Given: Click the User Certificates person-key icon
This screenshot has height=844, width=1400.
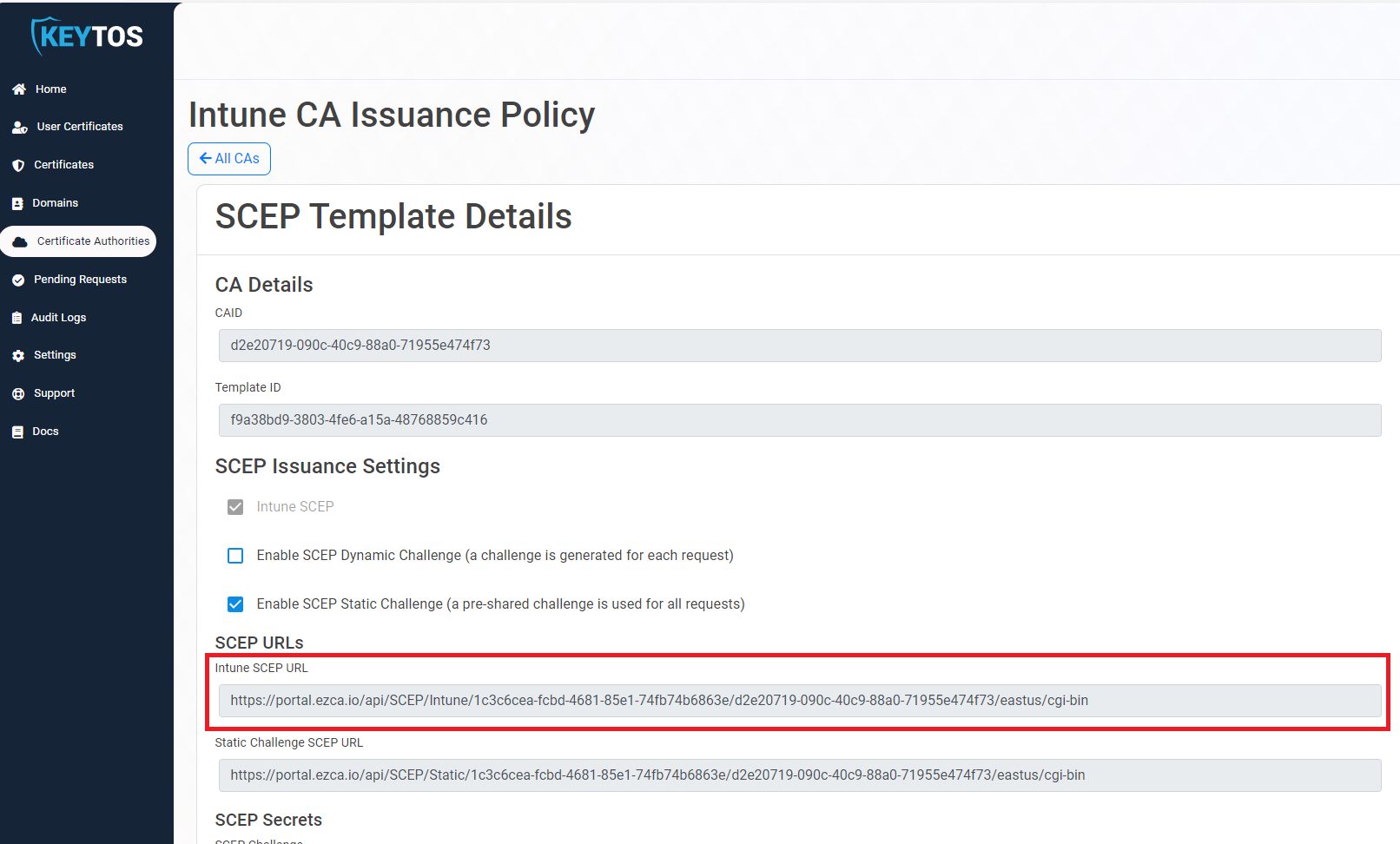Looking at the screenshot, I should pyautogui.click(x=20, y=127).
